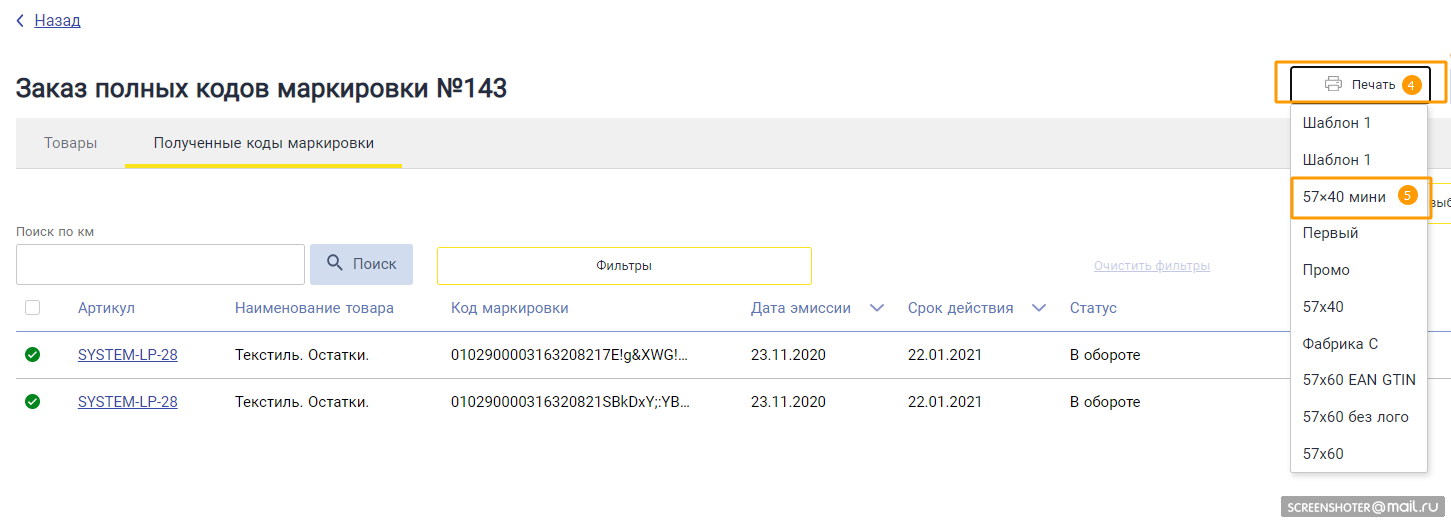Open SYSTEM-LP-28 link in first row
Image resolution: width=1451 pixels, height=523 pixels.
coord(128,355)
